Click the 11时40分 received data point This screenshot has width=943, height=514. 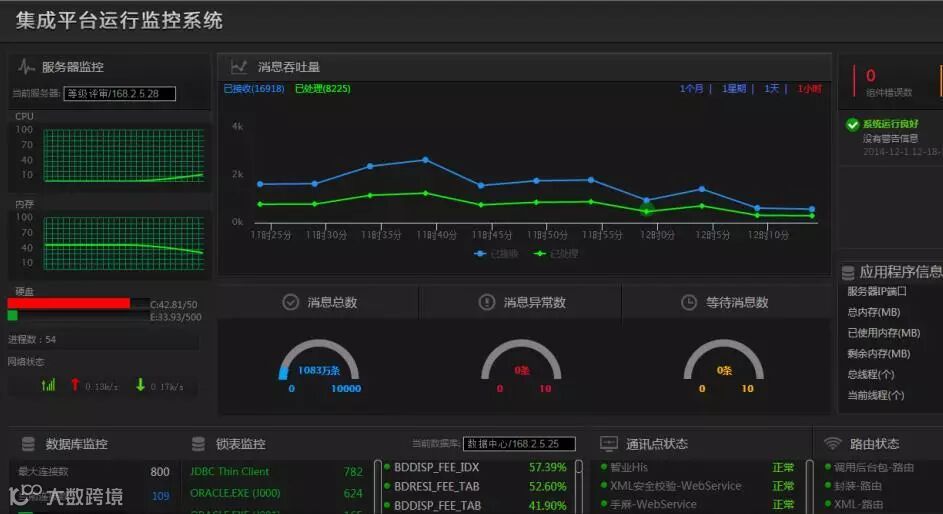[x=425, y=160]
